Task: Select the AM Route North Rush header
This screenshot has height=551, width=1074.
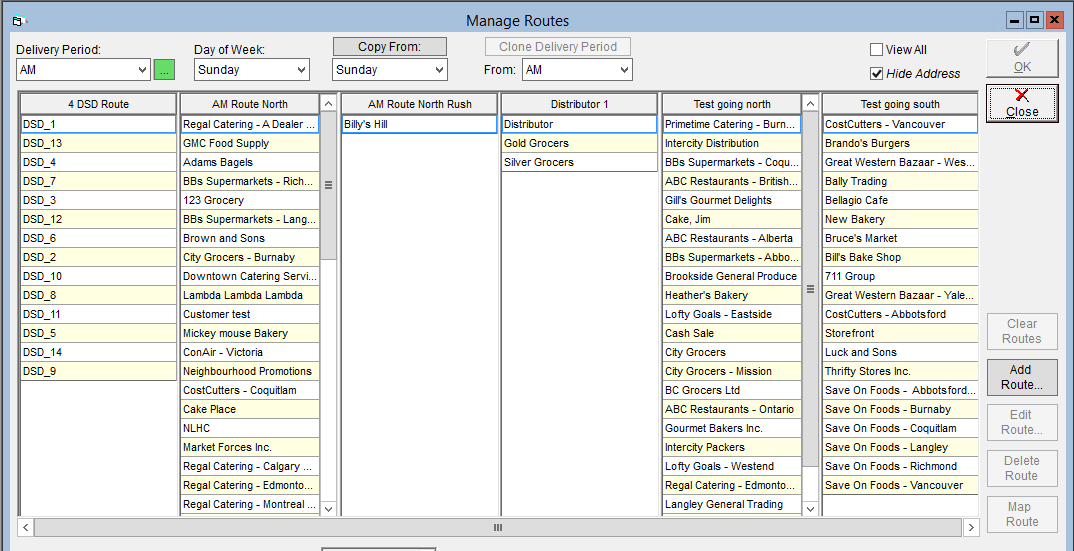Action: point(419,104)
